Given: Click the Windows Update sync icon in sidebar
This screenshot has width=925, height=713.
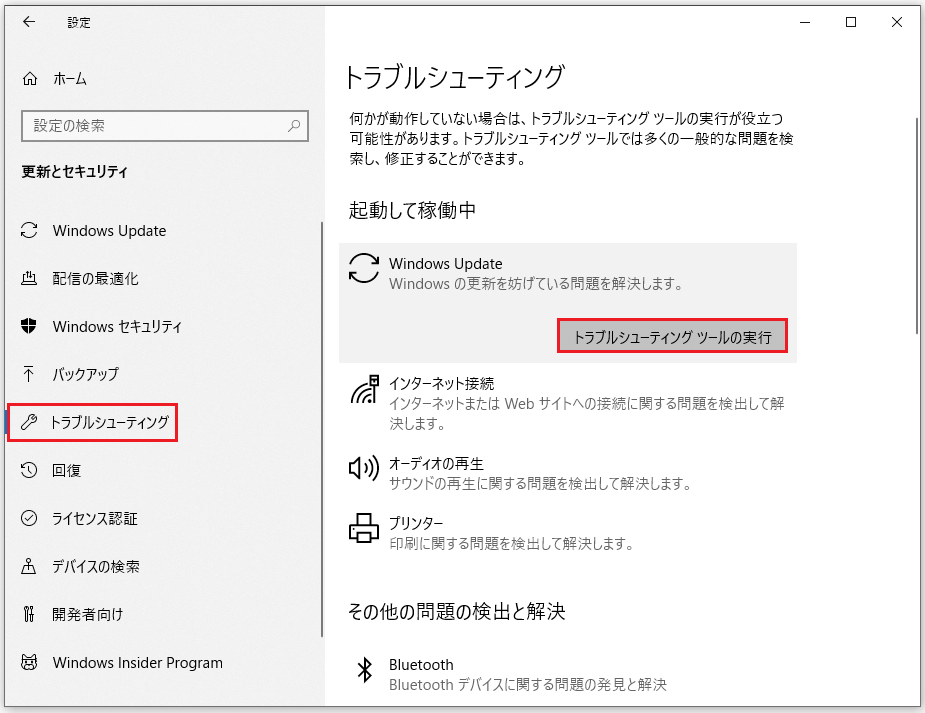Looking at the screenshot, I should [30, 231].
